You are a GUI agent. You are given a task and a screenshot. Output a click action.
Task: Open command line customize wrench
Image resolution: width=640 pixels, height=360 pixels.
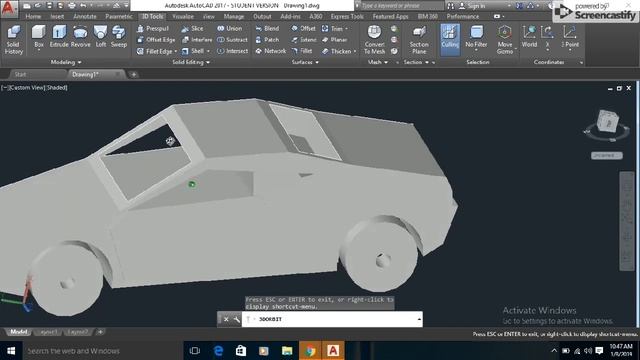point(236,319)
